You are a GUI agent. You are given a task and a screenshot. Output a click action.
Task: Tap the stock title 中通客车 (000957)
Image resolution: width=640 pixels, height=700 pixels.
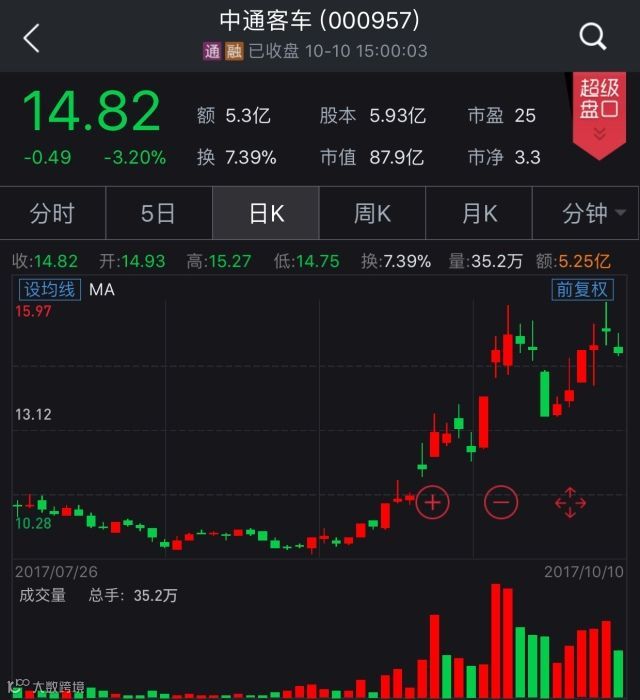[x=320, y=21]
